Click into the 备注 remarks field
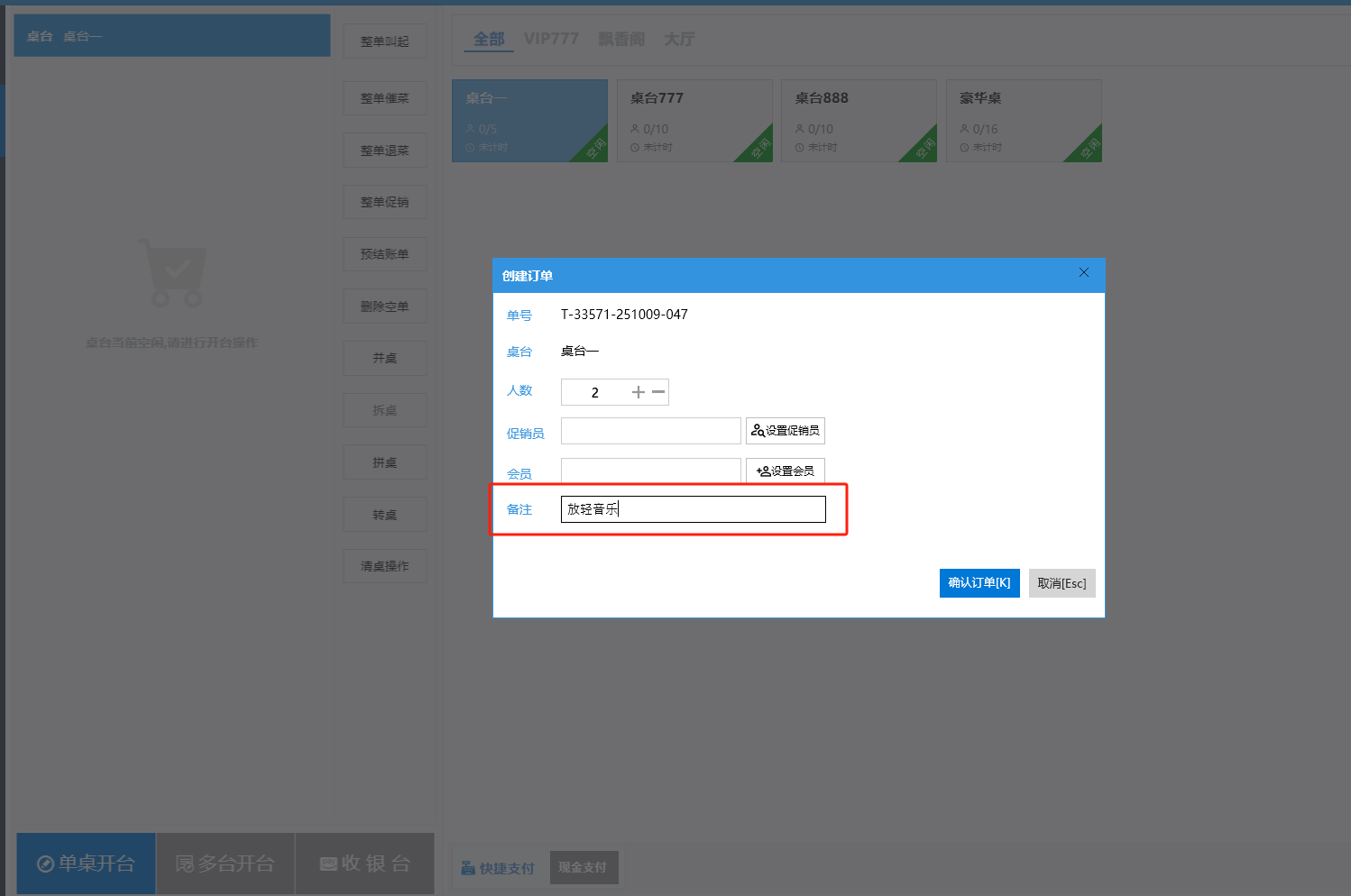This screenshot has height=896, width=1351. (693, 509)
